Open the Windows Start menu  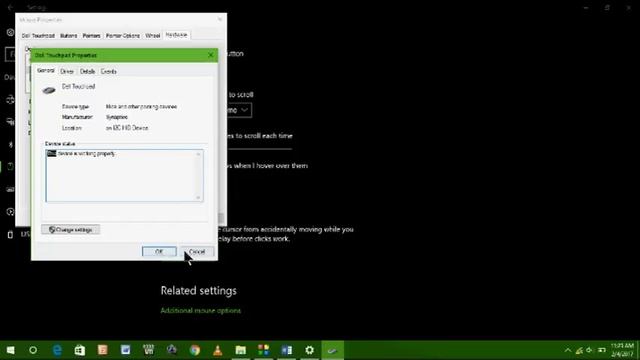tap(11, 350)
